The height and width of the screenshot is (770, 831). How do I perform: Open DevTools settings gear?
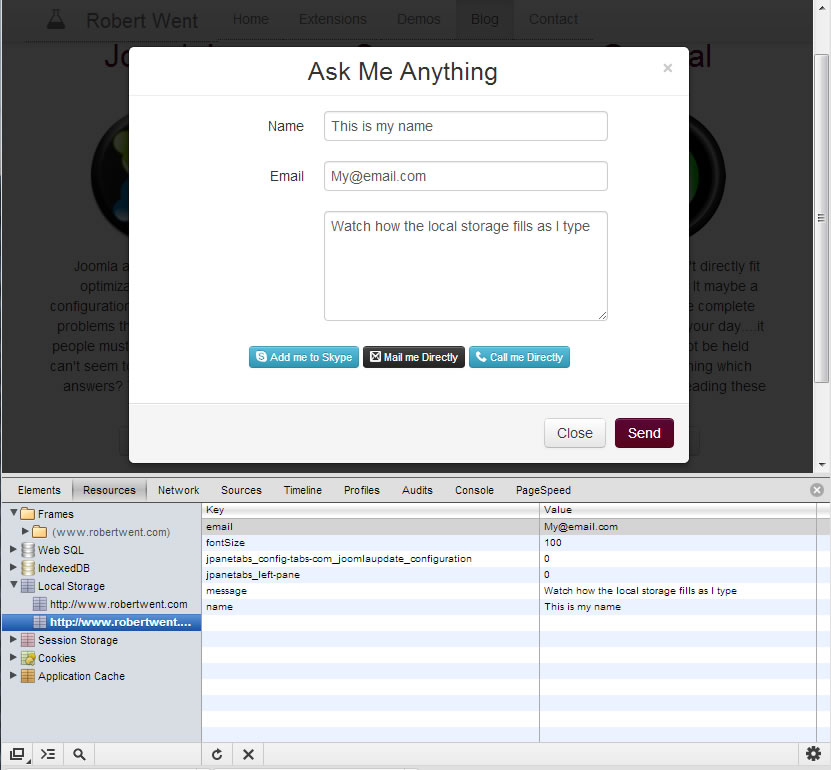[x=814, y=754]
